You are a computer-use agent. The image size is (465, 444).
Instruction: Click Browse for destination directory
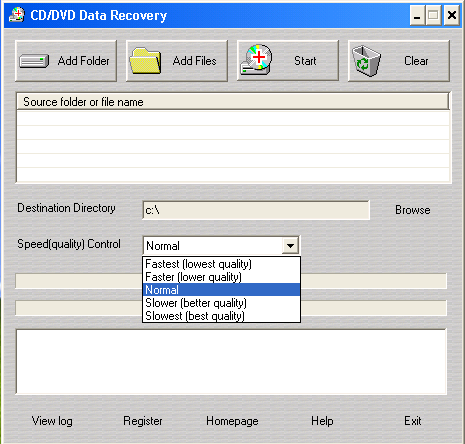pyautogui.click(x=413, y=210)
